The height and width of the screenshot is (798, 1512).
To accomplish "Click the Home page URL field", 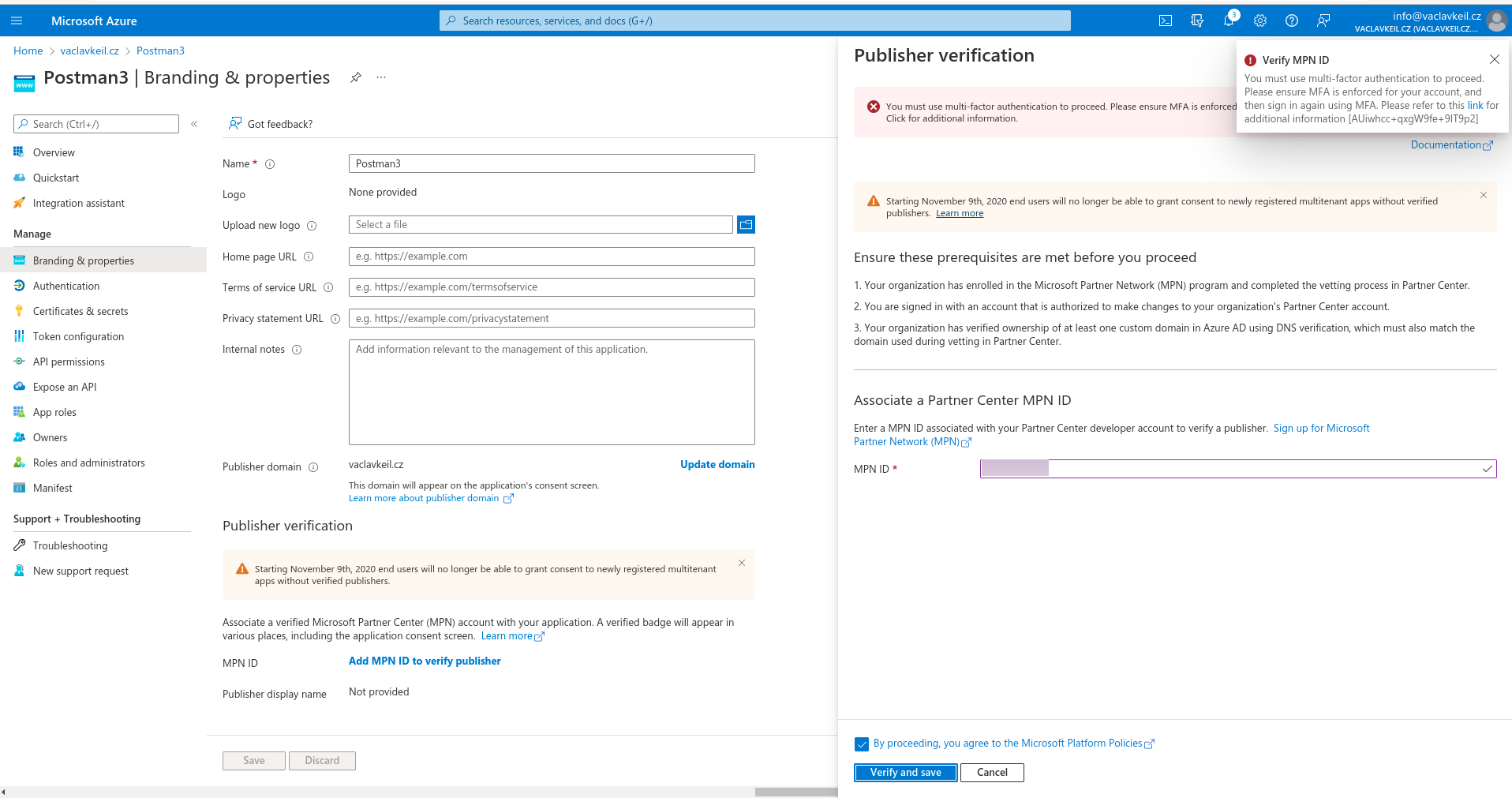I will 552,257.
